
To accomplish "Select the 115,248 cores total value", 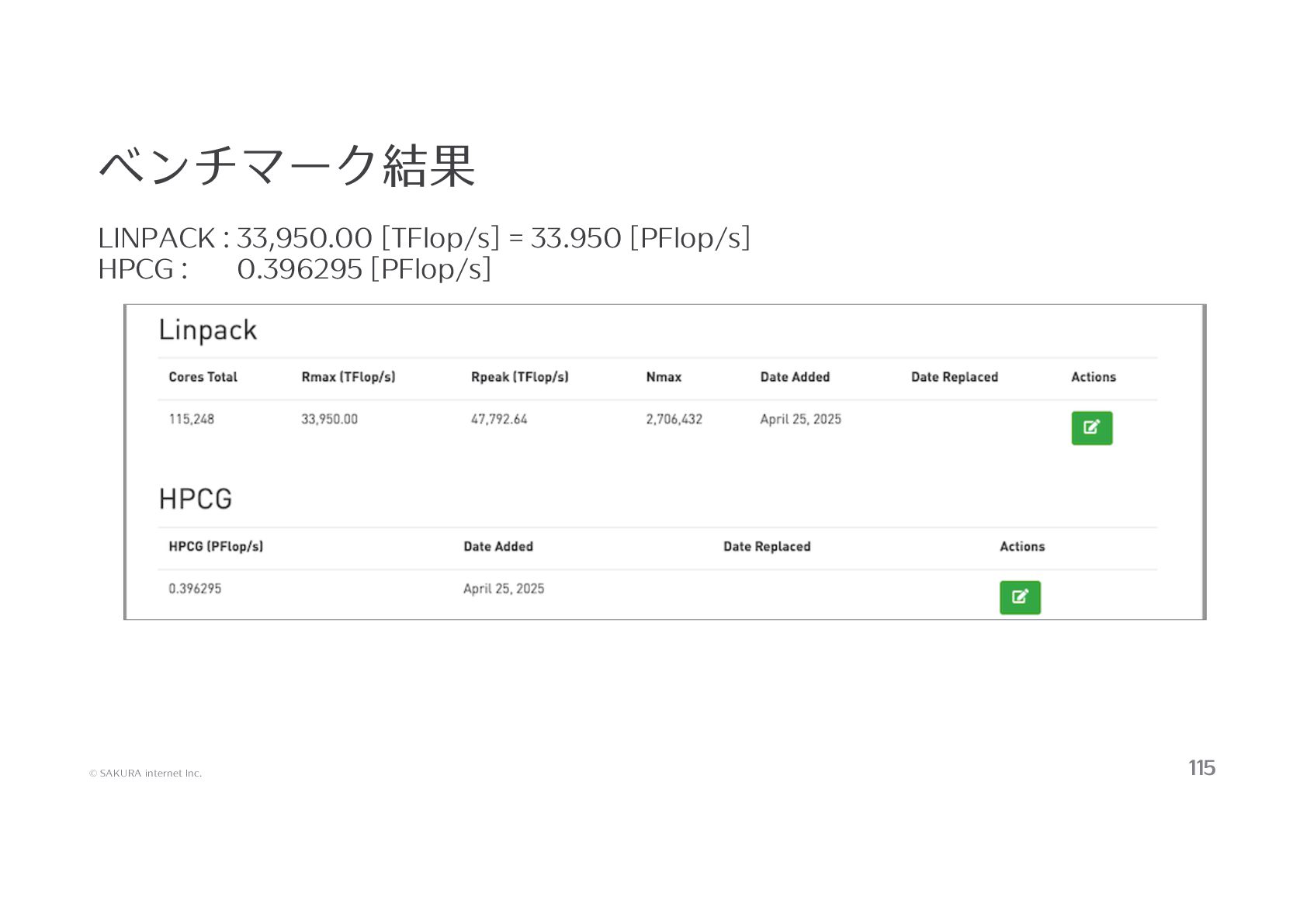I will point(191,419).
